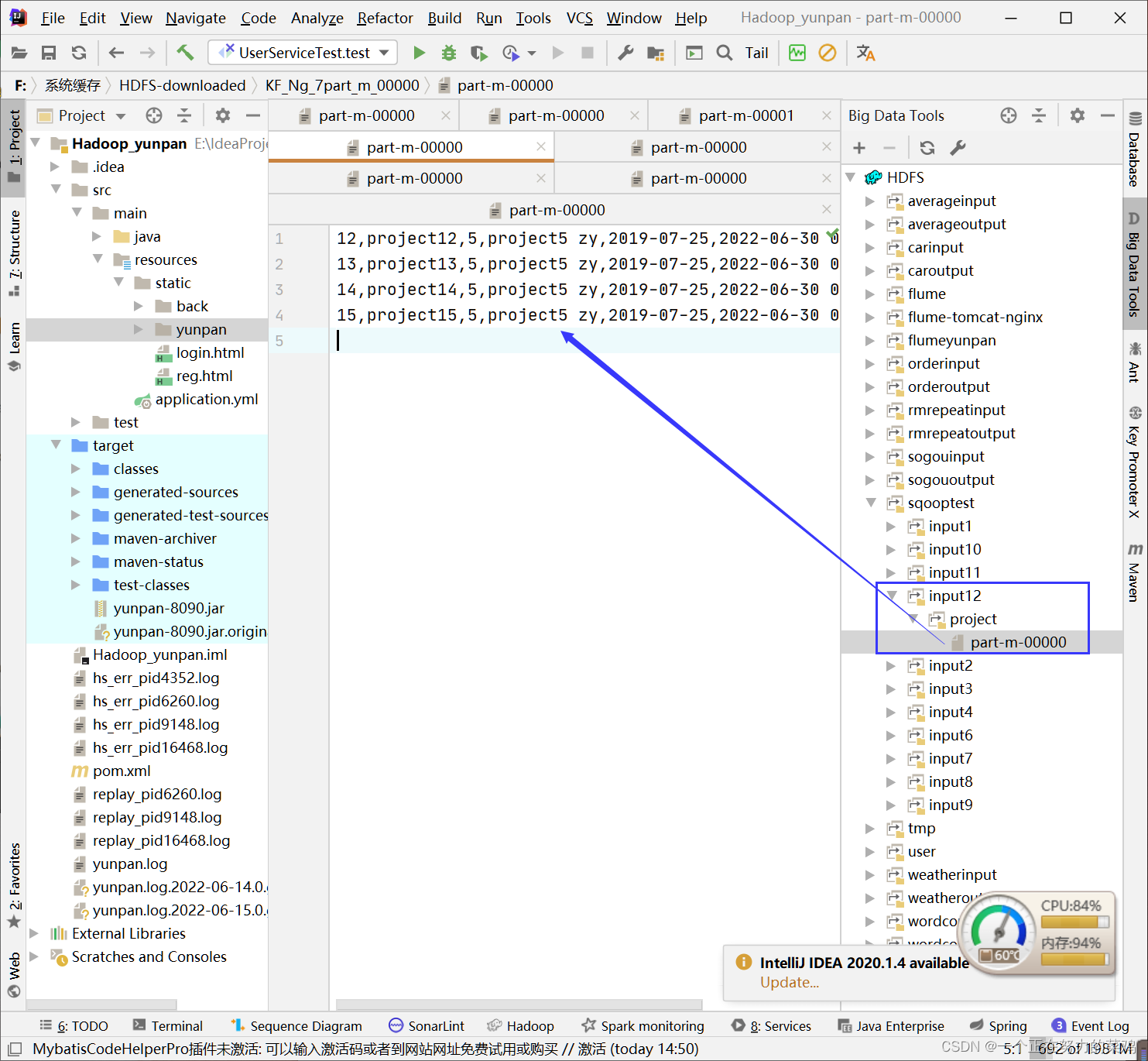Click the Search Everywhere magnifier icon
Screen dimensions: 1148x1061
click(725, 53)
